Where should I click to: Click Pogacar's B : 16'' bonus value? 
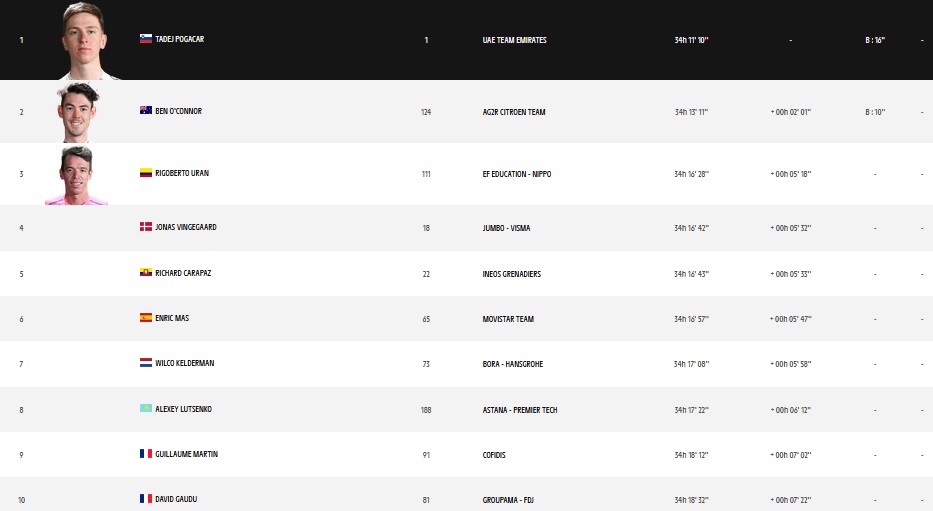coord(875,41)
